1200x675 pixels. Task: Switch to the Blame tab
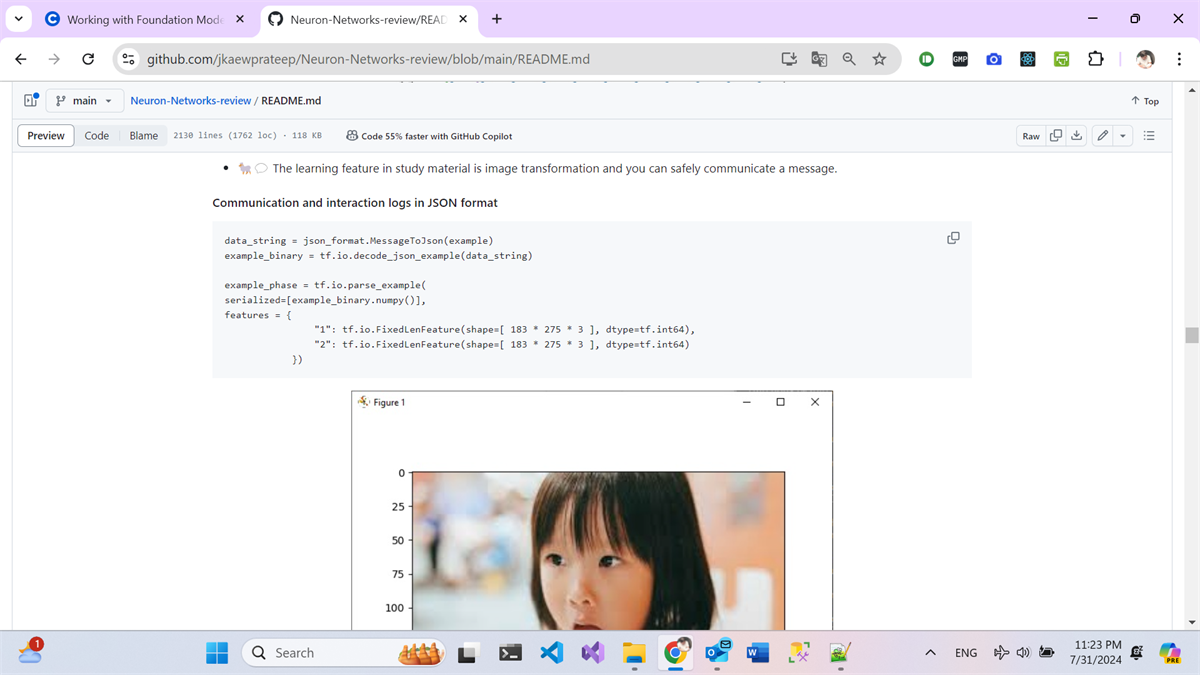point(142,135)
